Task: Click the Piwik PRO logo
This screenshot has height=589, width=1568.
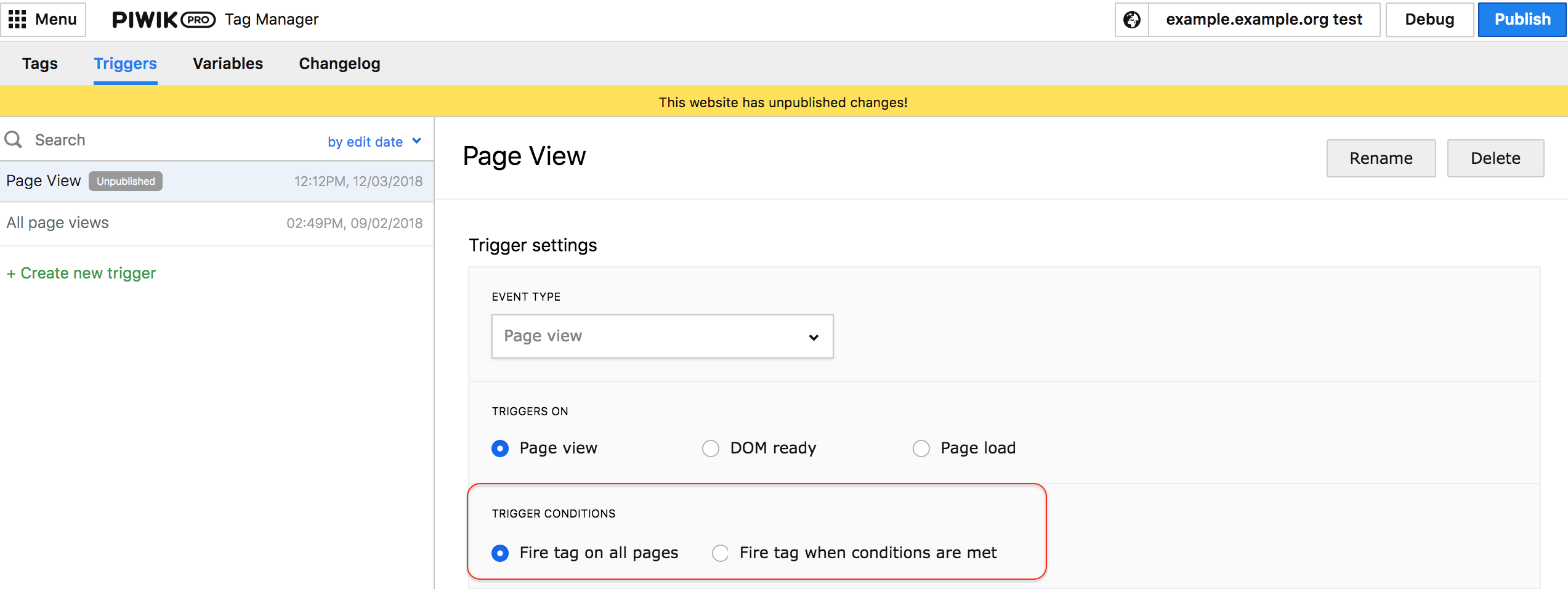Action: [x=164, y=20]
